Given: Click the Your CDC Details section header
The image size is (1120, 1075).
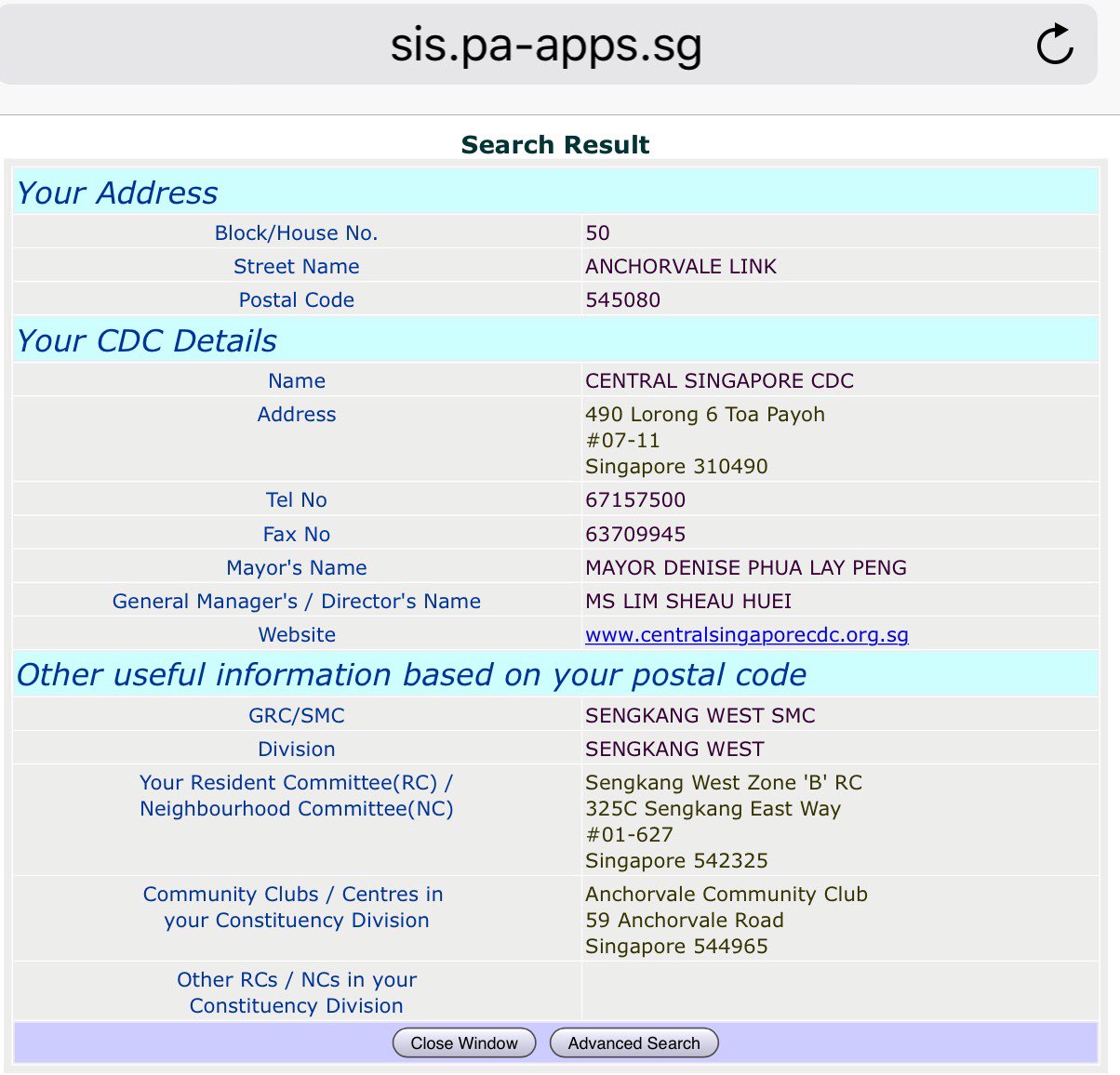Looking at the screenshot, I should (x=147, y=341).
